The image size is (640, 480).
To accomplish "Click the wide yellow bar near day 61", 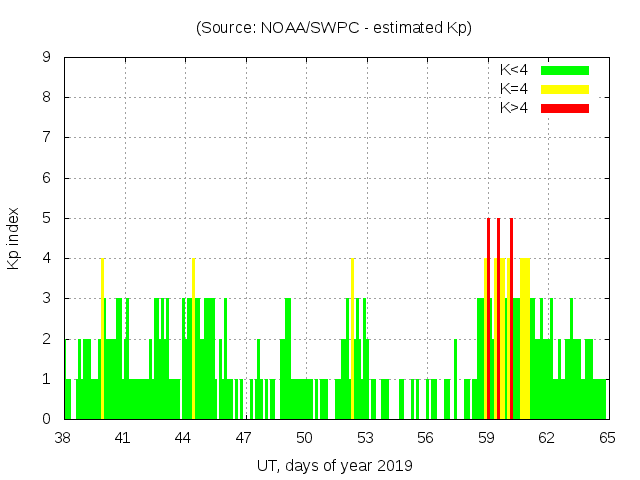I will pyautogui.click(x=524, y=340).
